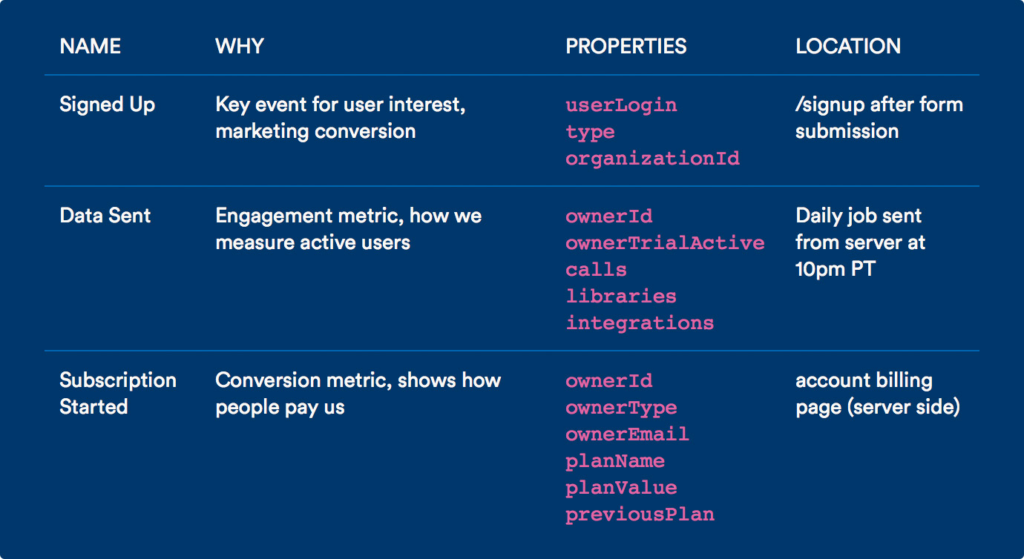The width and height of the screenshot is (1024, 559).
Task: Click the Data Sent event name
Action: click(105, 216)
